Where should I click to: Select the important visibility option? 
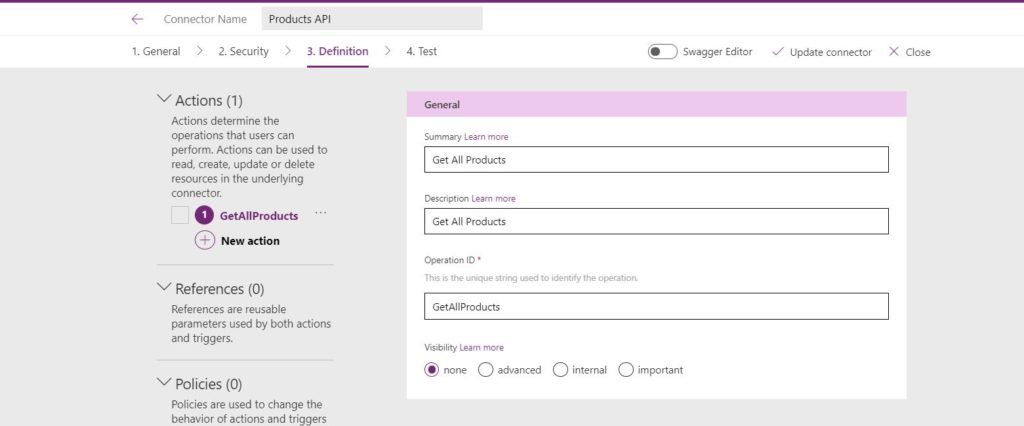tap(626, 370)
